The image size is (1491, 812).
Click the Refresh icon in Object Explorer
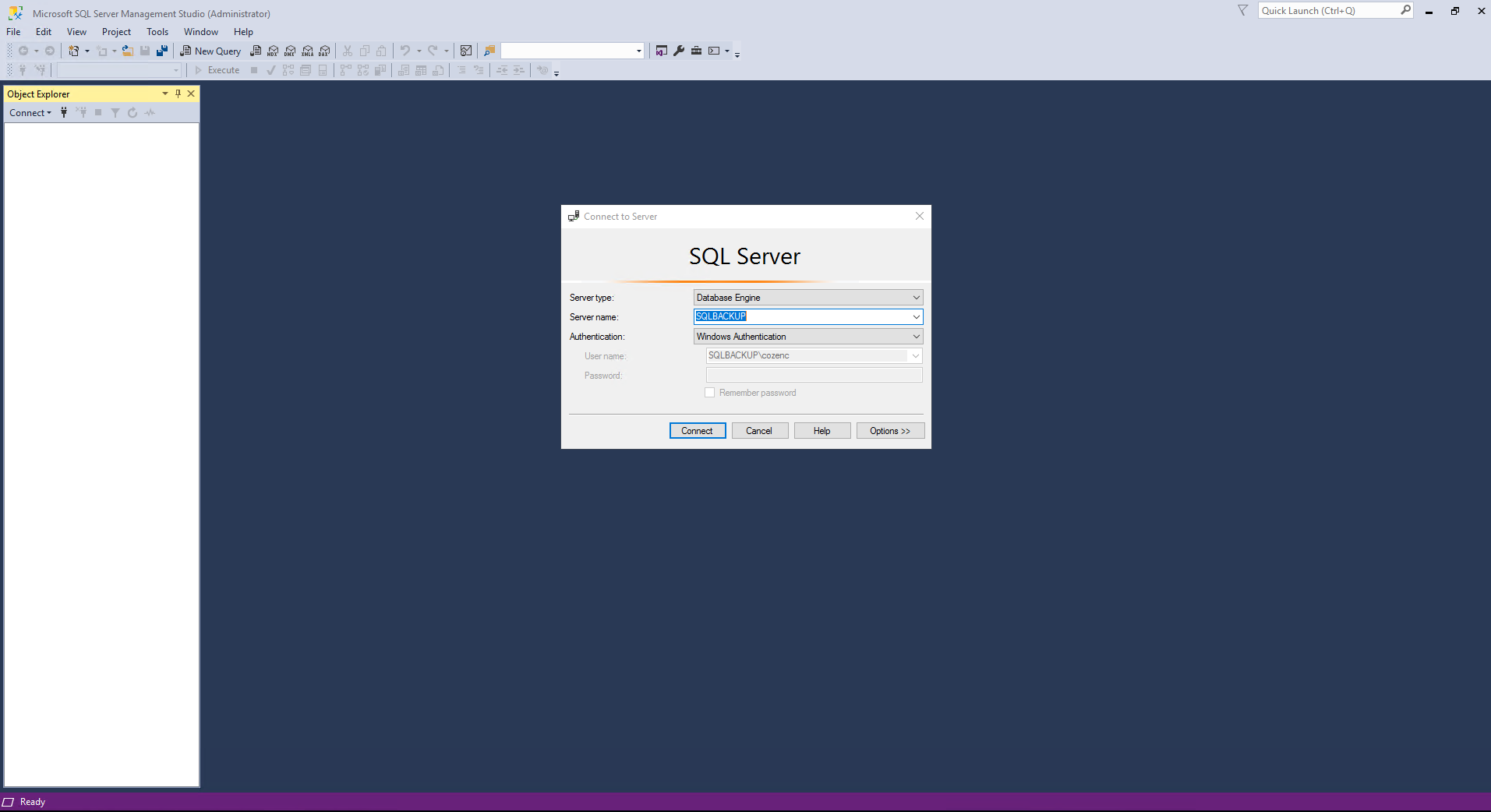[132, 112]
